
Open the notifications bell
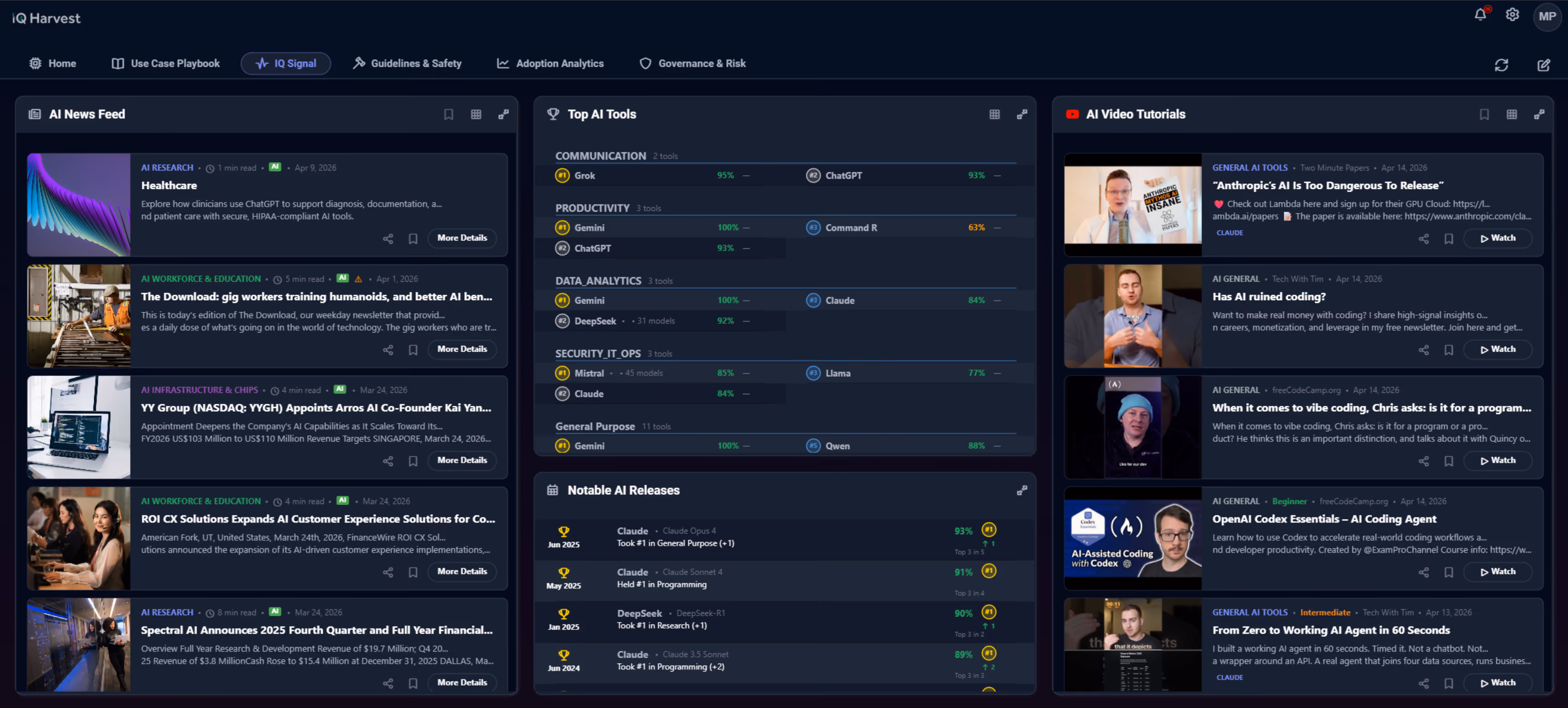click(x=1480, y=15)
